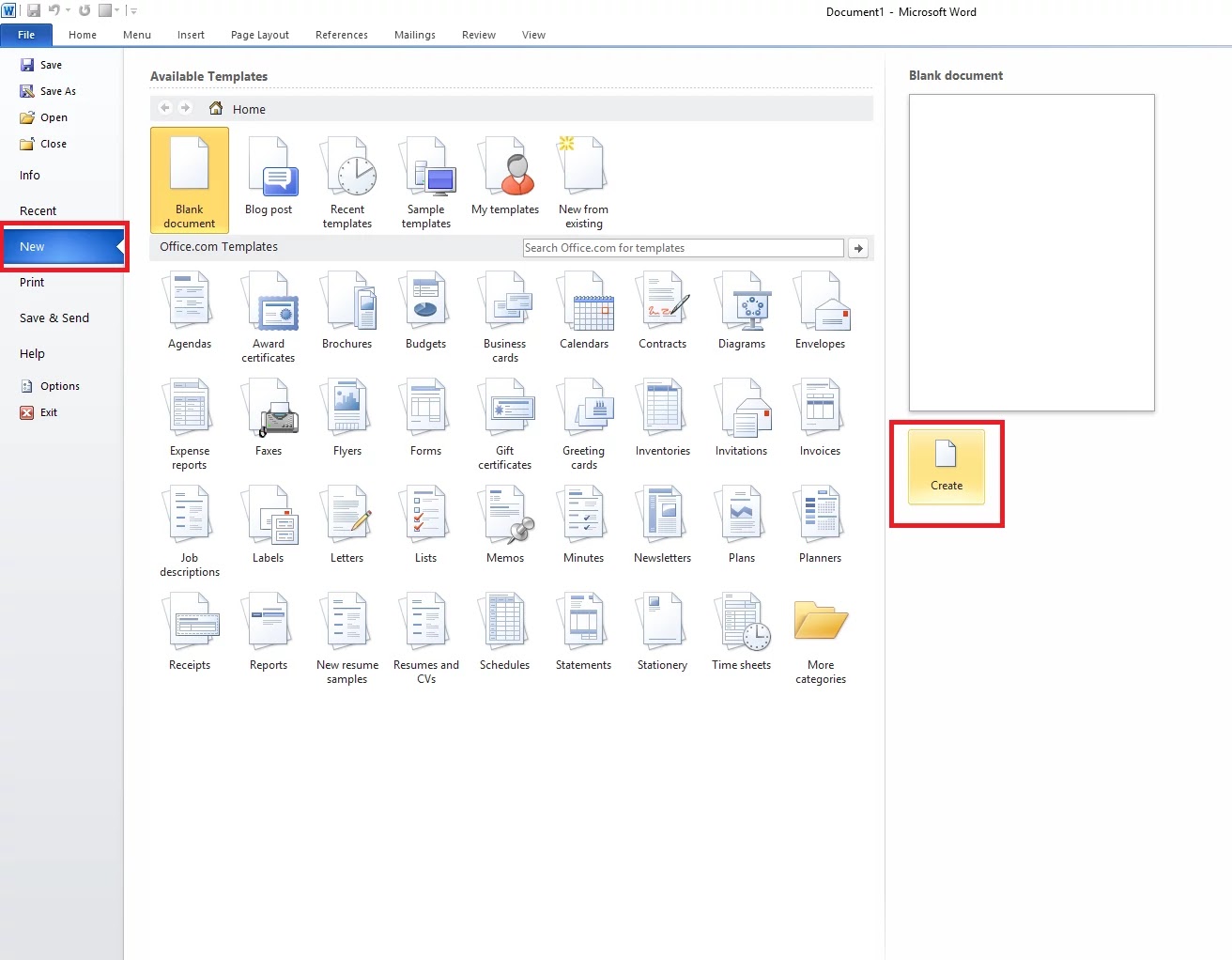The image size is (1232, 960).
Task: Click the Create button
Action: pos(947,467)
